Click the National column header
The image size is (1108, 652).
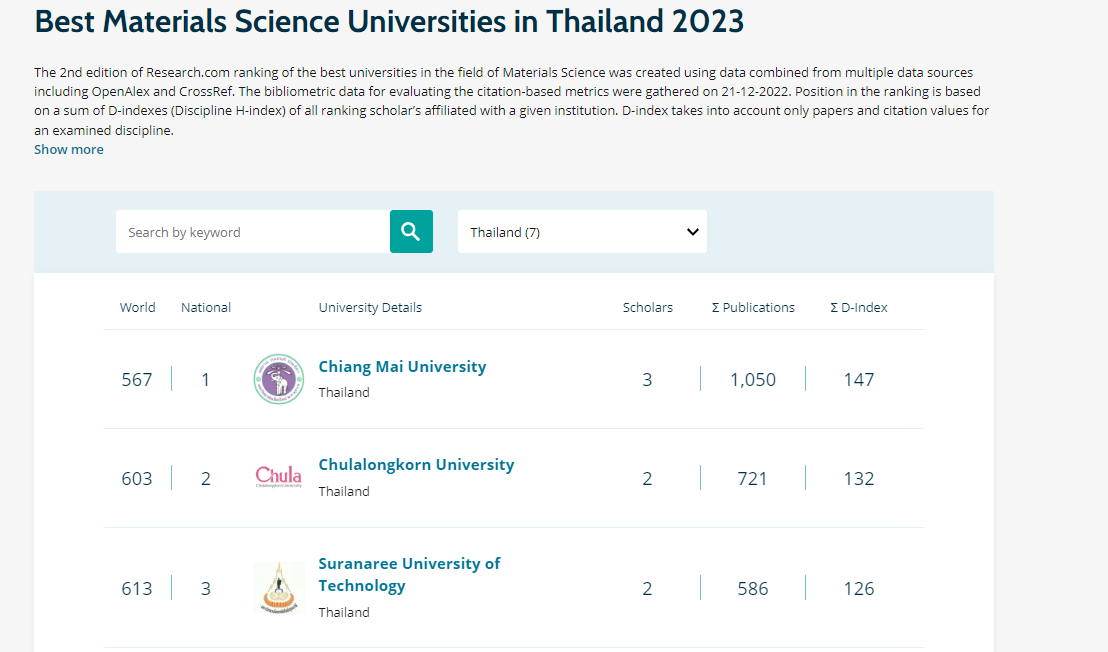[x=206, y=307]
